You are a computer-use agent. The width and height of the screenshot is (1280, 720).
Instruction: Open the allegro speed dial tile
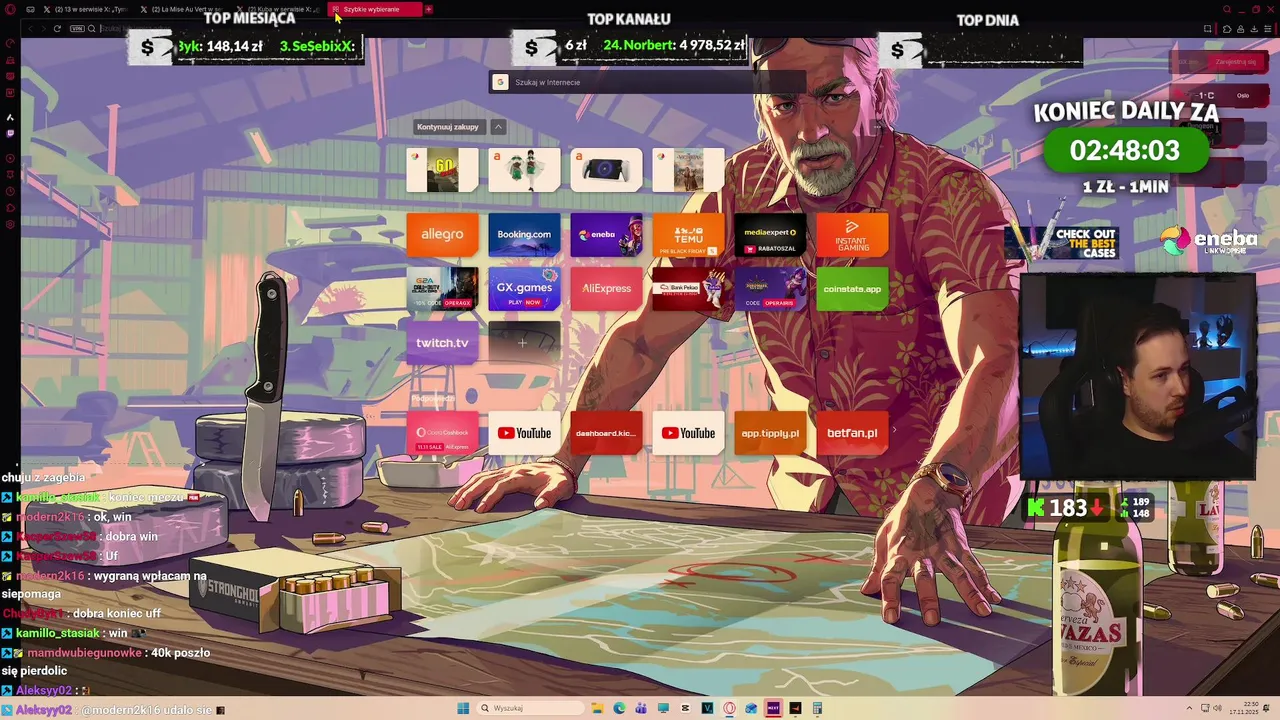(442, 234)
